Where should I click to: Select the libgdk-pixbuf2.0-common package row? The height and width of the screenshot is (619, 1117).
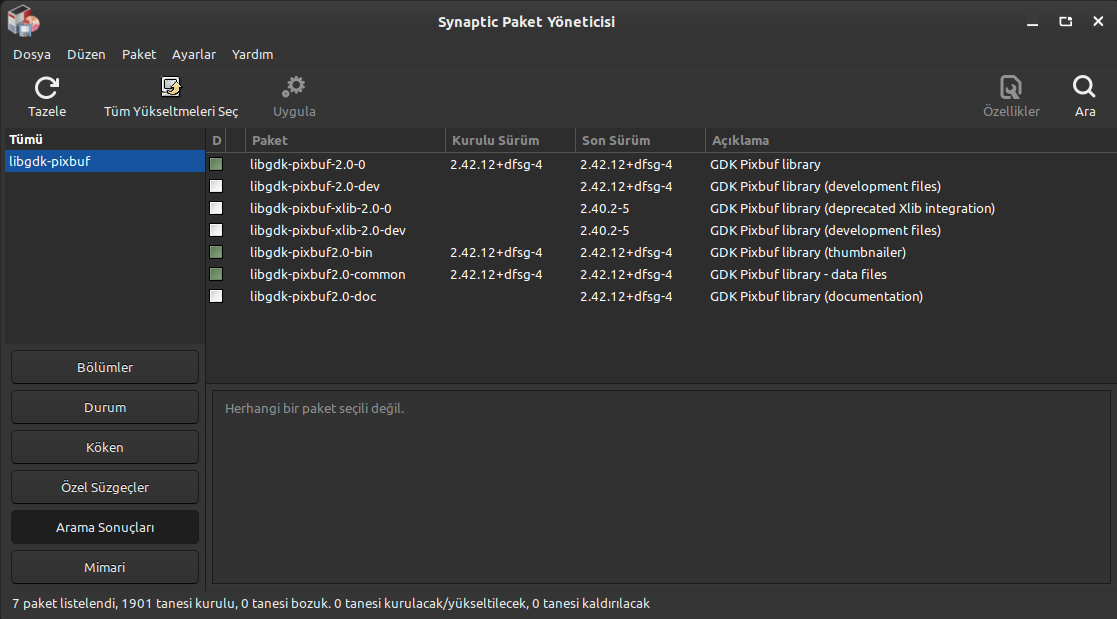(x=327, y=274)
